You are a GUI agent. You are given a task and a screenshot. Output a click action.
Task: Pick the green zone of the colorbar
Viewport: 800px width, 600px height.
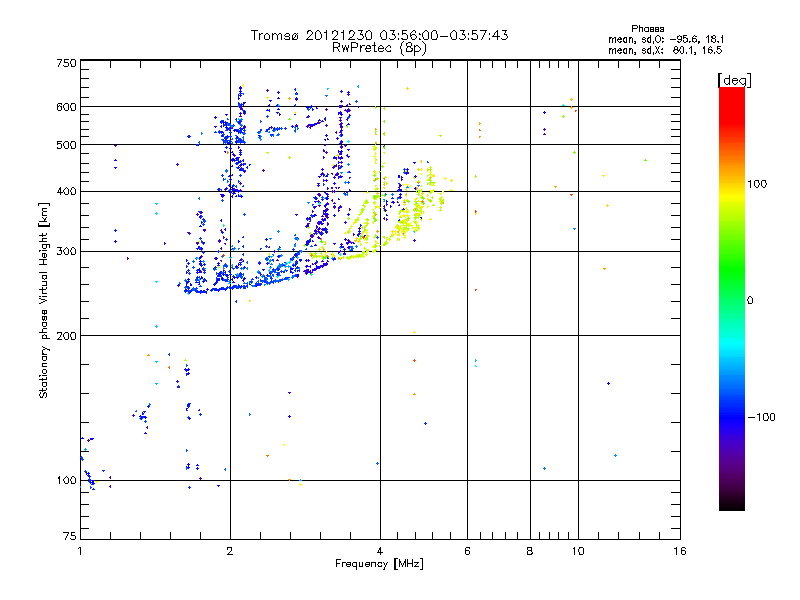pyautogui.click(x=732, y=270)
